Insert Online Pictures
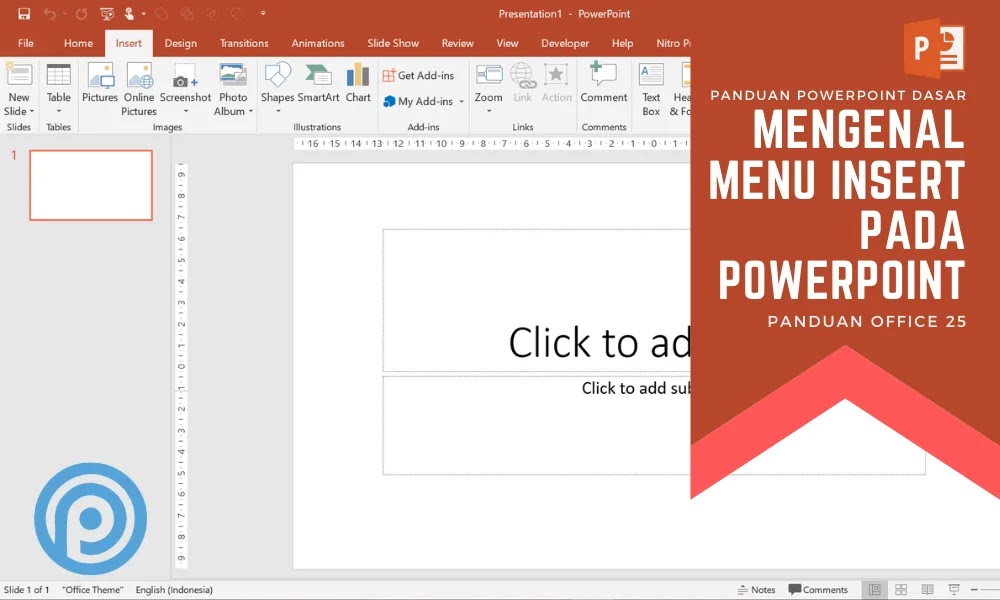Image resolution: width=1000 pixels, height=600 pixels. click(x=139, y=89)
